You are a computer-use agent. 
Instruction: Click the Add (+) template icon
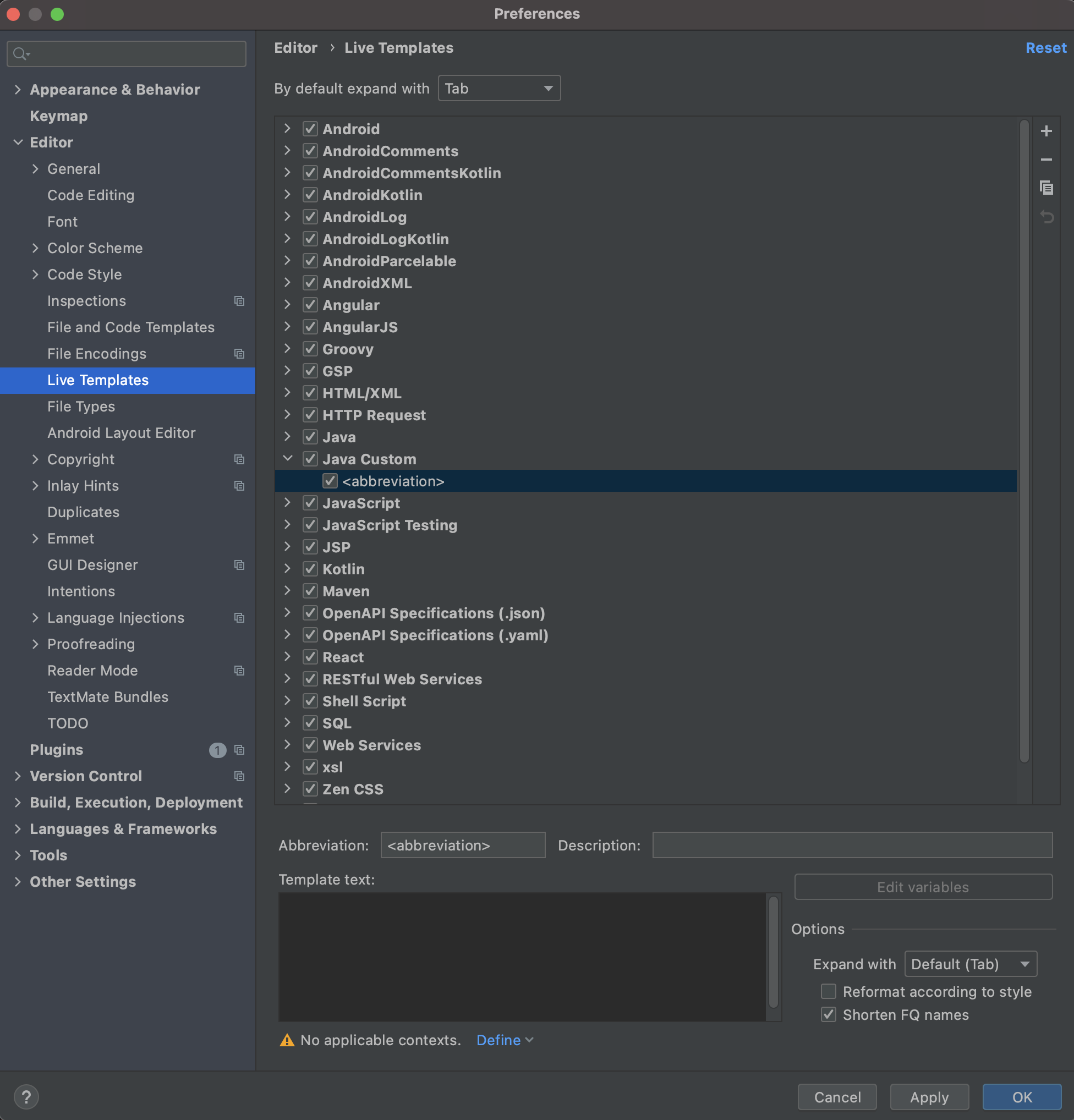coord(1046,131)
